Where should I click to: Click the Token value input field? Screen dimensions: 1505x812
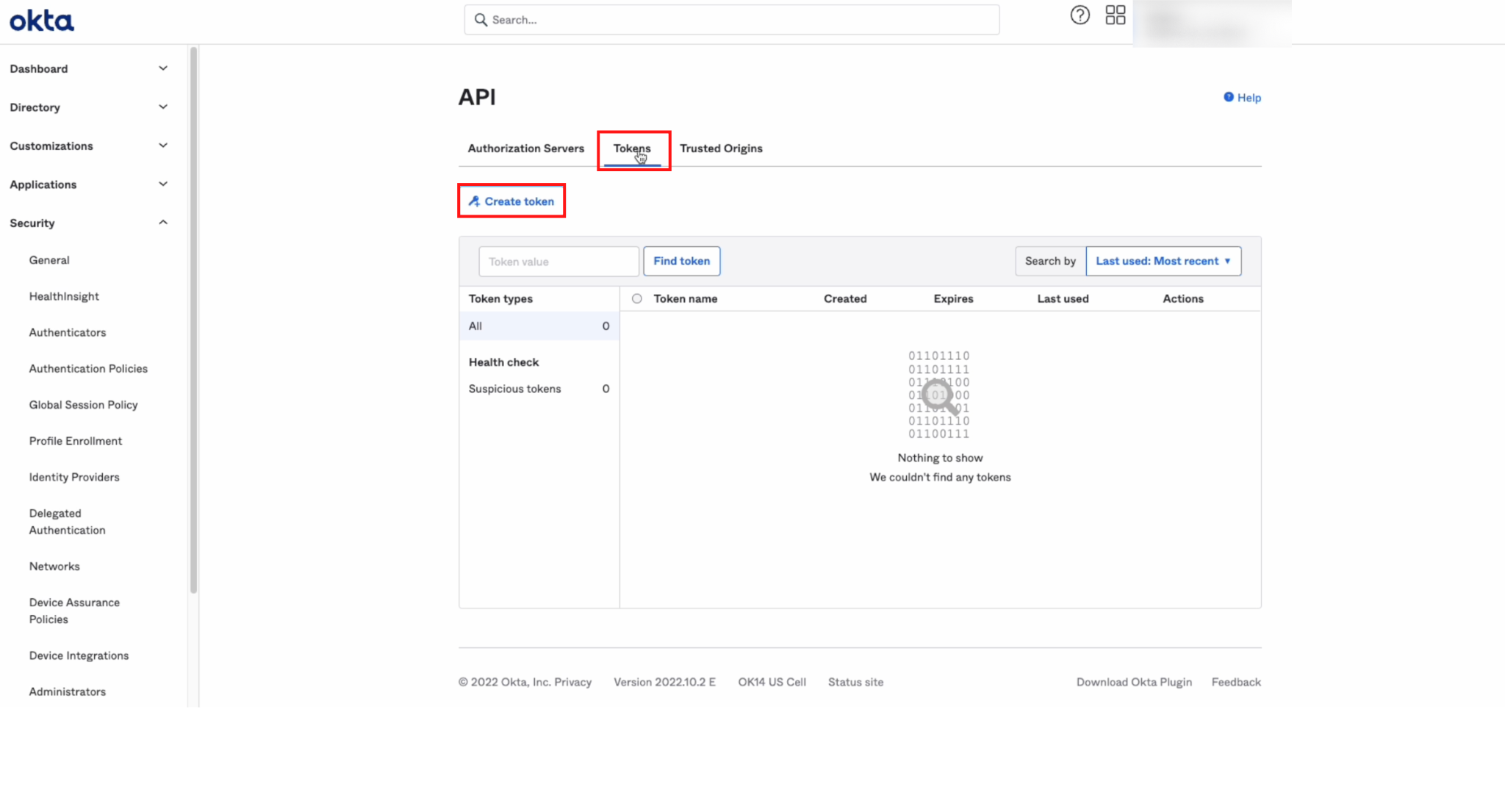[558, 262]
